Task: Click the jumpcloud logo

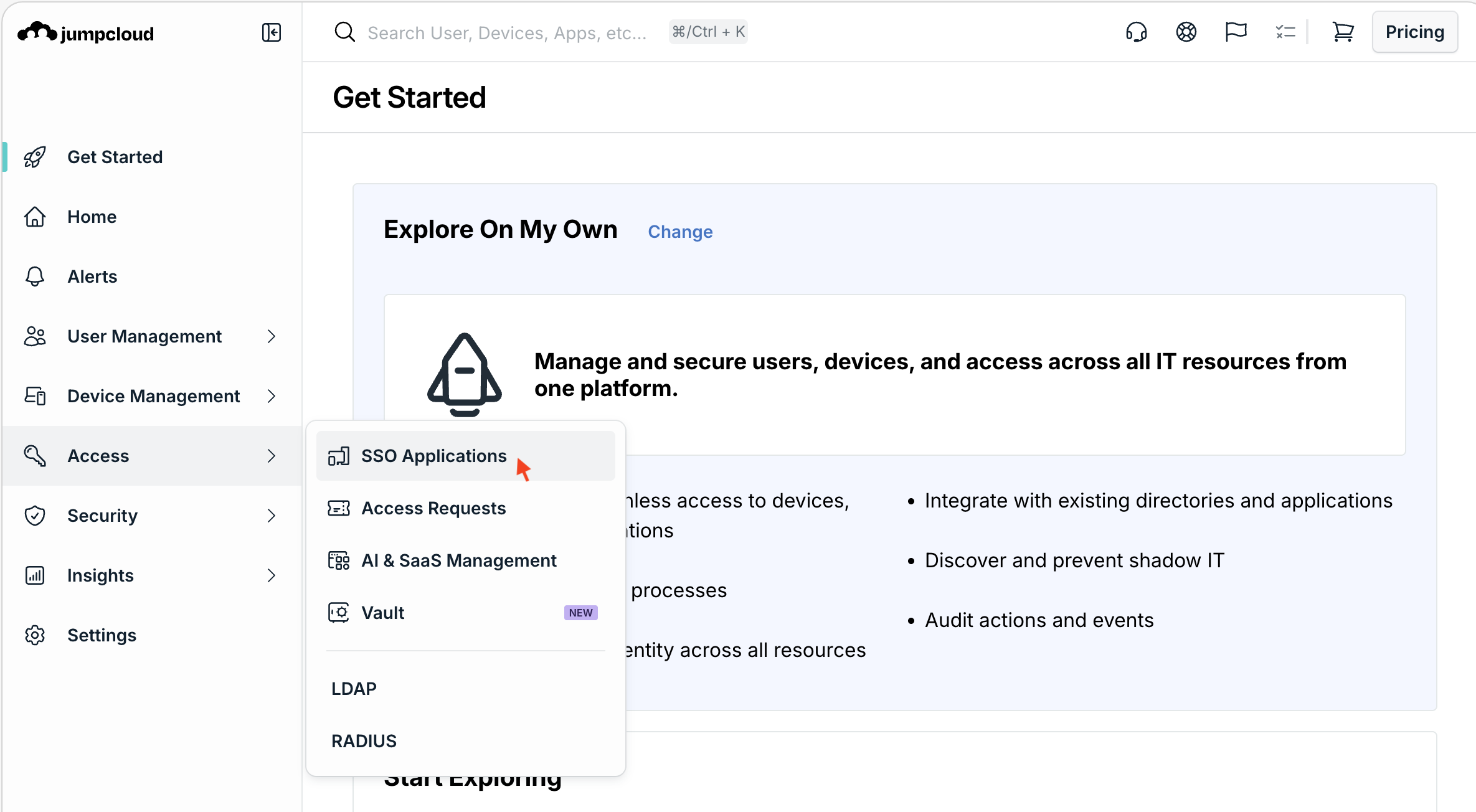Action: pos(86,32)
